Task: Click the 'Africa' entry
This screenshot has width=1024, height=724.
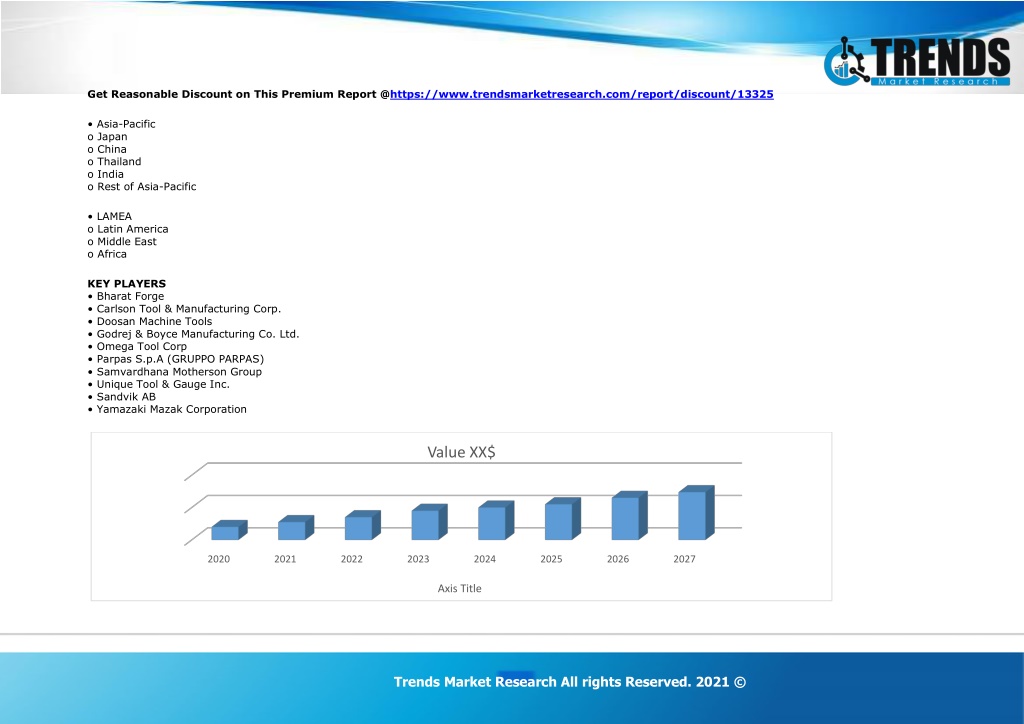Action: [x=112, y=254]
